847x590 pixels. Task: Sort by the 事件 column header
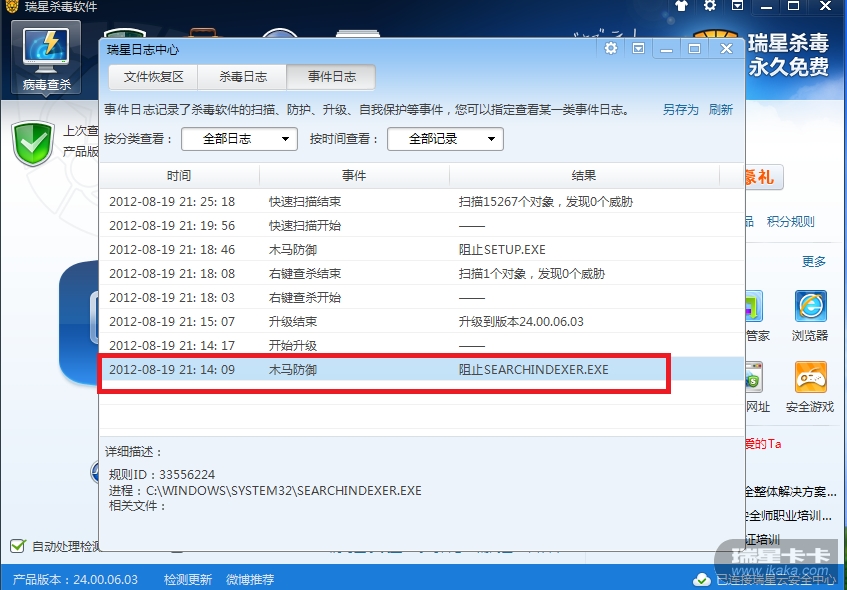click(x=354, y=176)
